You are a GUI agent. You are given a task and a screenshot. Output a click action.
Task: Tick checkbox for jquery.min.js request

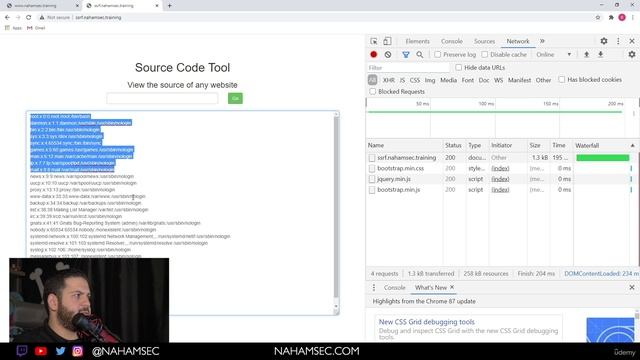tap(371, 179)
